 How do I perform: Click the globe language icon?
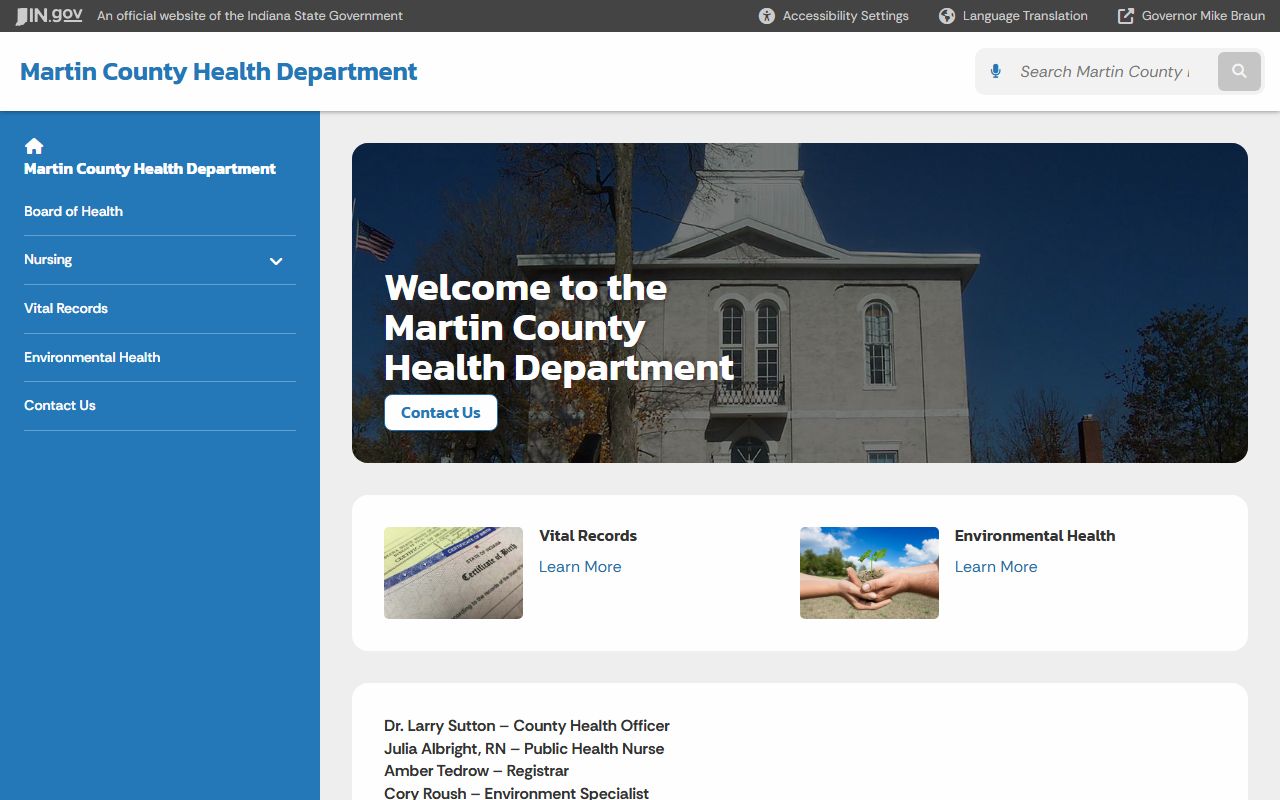click(x=947, y=16)
